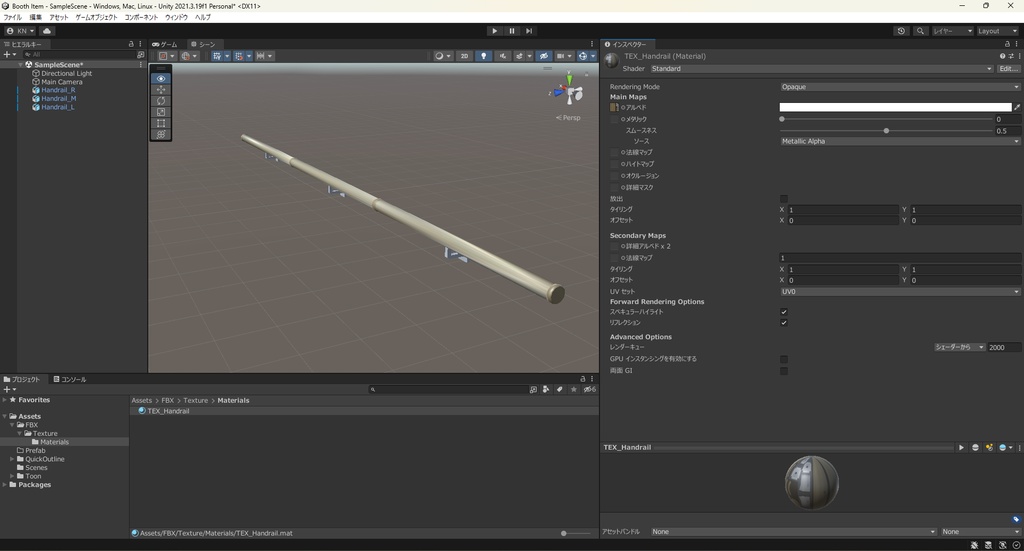Click the render queue value field 2000
The image size is (1024, 551).
pos(1004,347)
